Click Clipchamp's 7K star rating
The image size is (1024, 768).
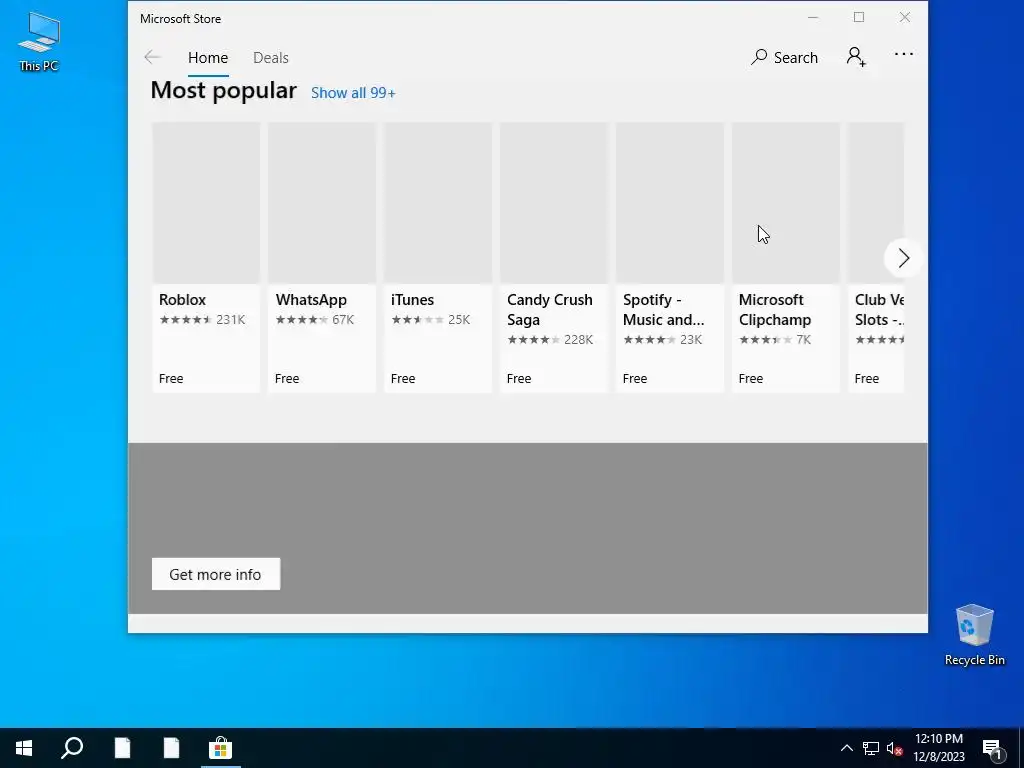[x=775, y=340]
